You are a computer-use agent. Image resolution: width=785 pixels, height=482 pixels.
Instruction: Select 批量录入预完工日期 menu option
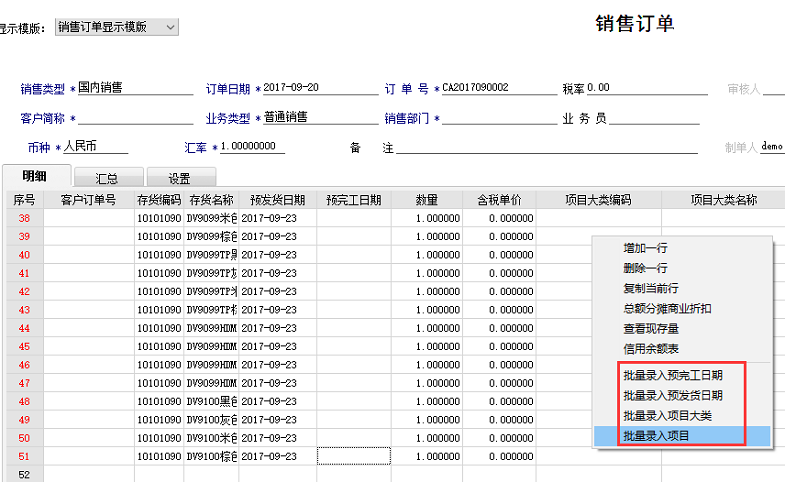[x=672, y=376]
